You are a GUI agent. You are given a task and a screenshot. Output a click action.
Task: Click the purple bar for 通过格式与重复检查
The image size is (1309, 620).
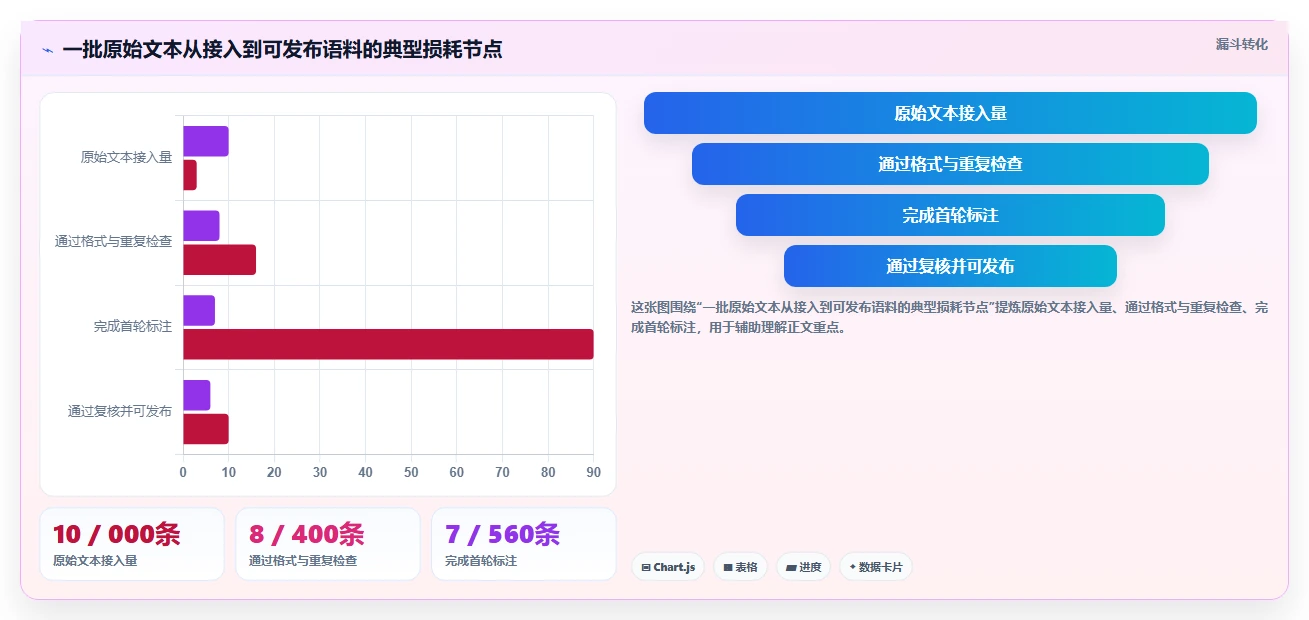click(201, 226)
